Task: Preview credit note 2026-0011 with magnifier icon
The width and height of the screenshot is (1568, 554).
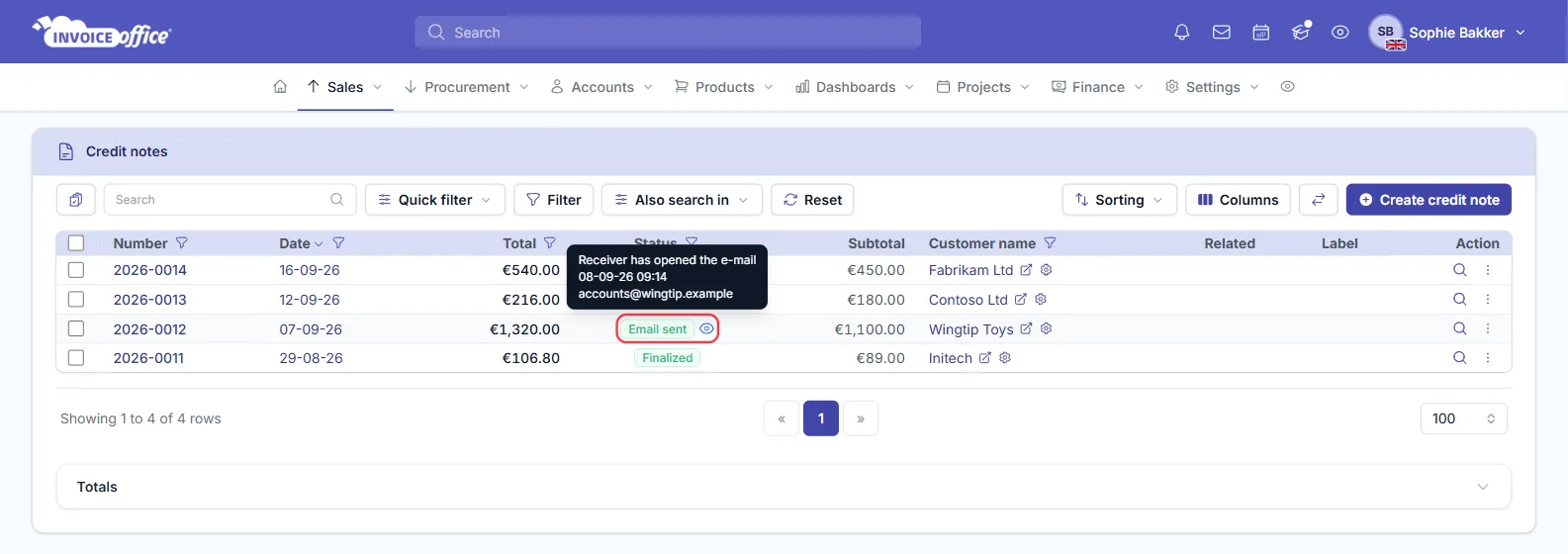Action: [1459, 358]
